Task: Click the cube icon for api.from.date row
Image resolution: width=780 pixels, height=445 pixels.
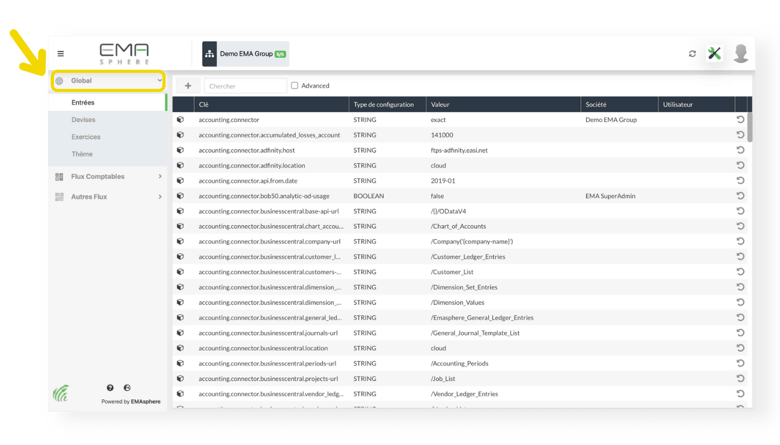Action: click(180, 180)
